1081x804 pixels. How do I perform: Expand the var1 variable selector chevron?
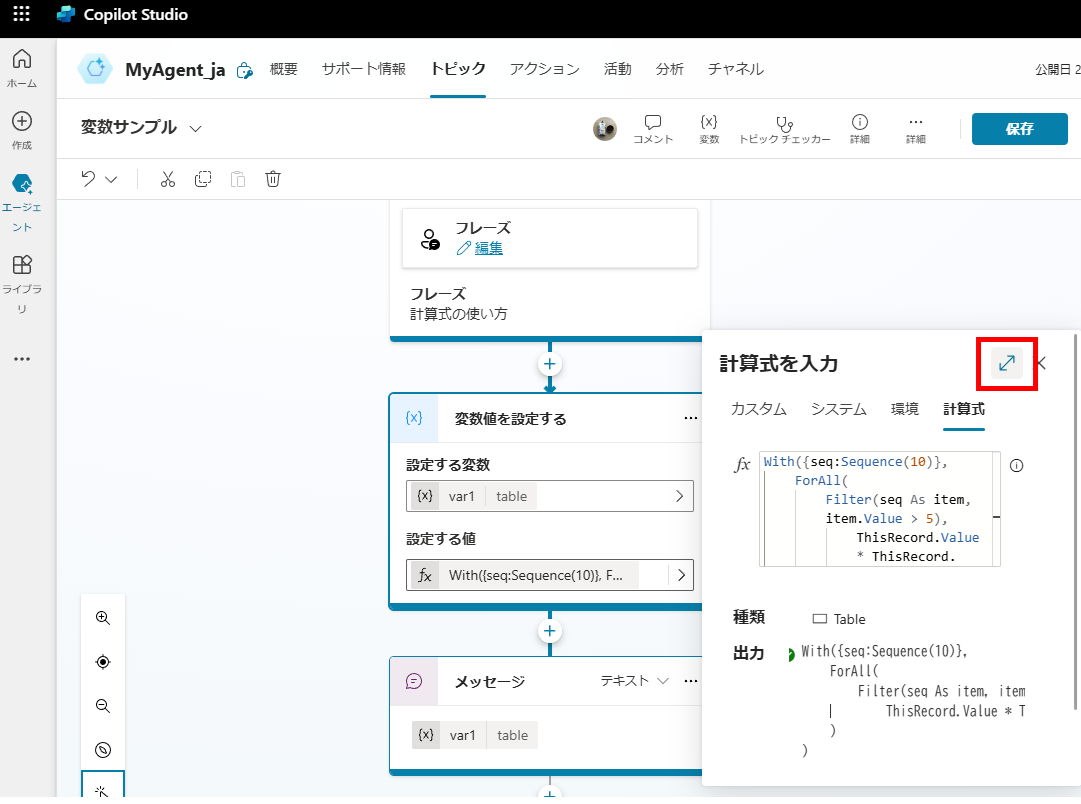tap(680, 495)
